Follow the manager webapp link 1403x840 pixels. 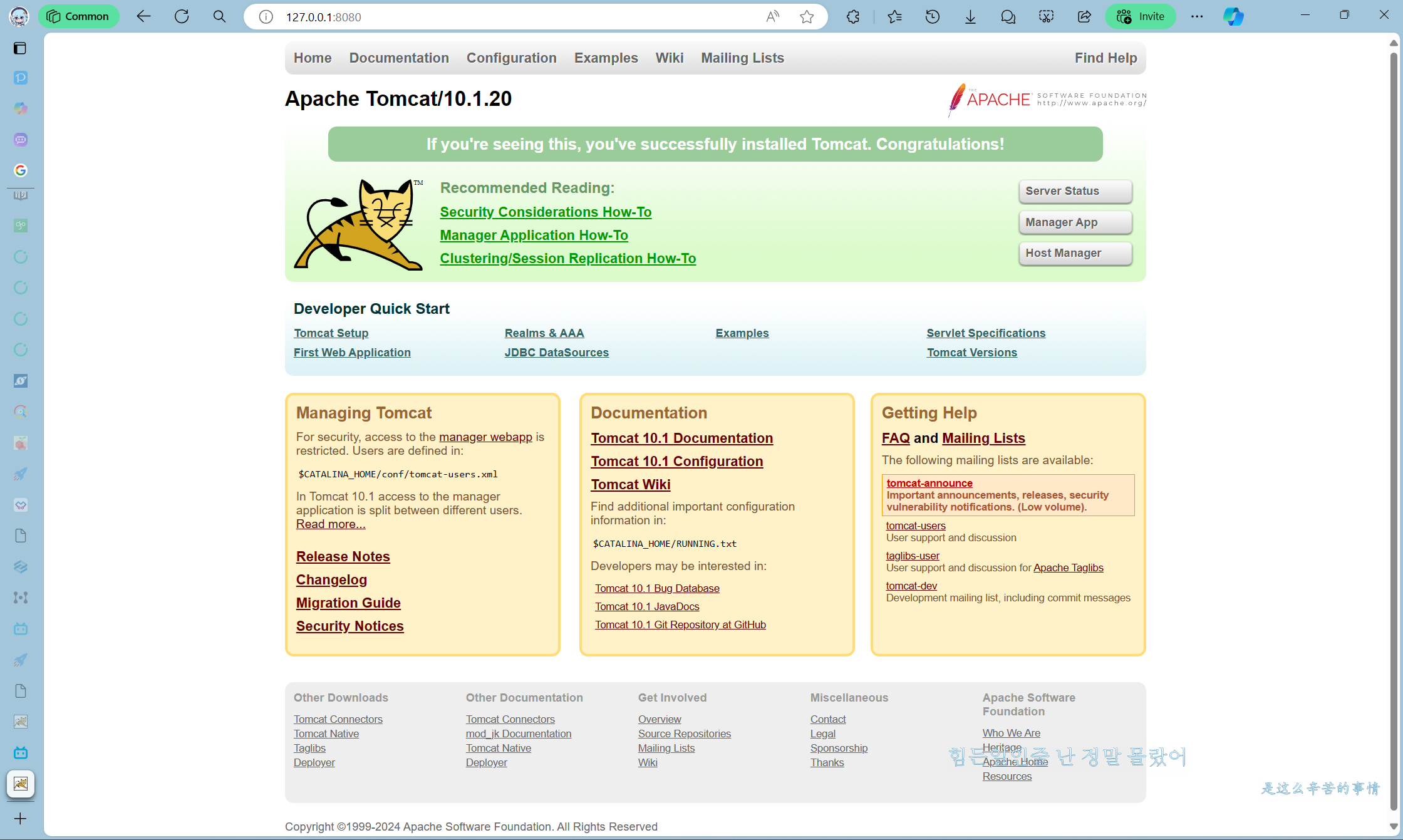click(x=485, y=437)
